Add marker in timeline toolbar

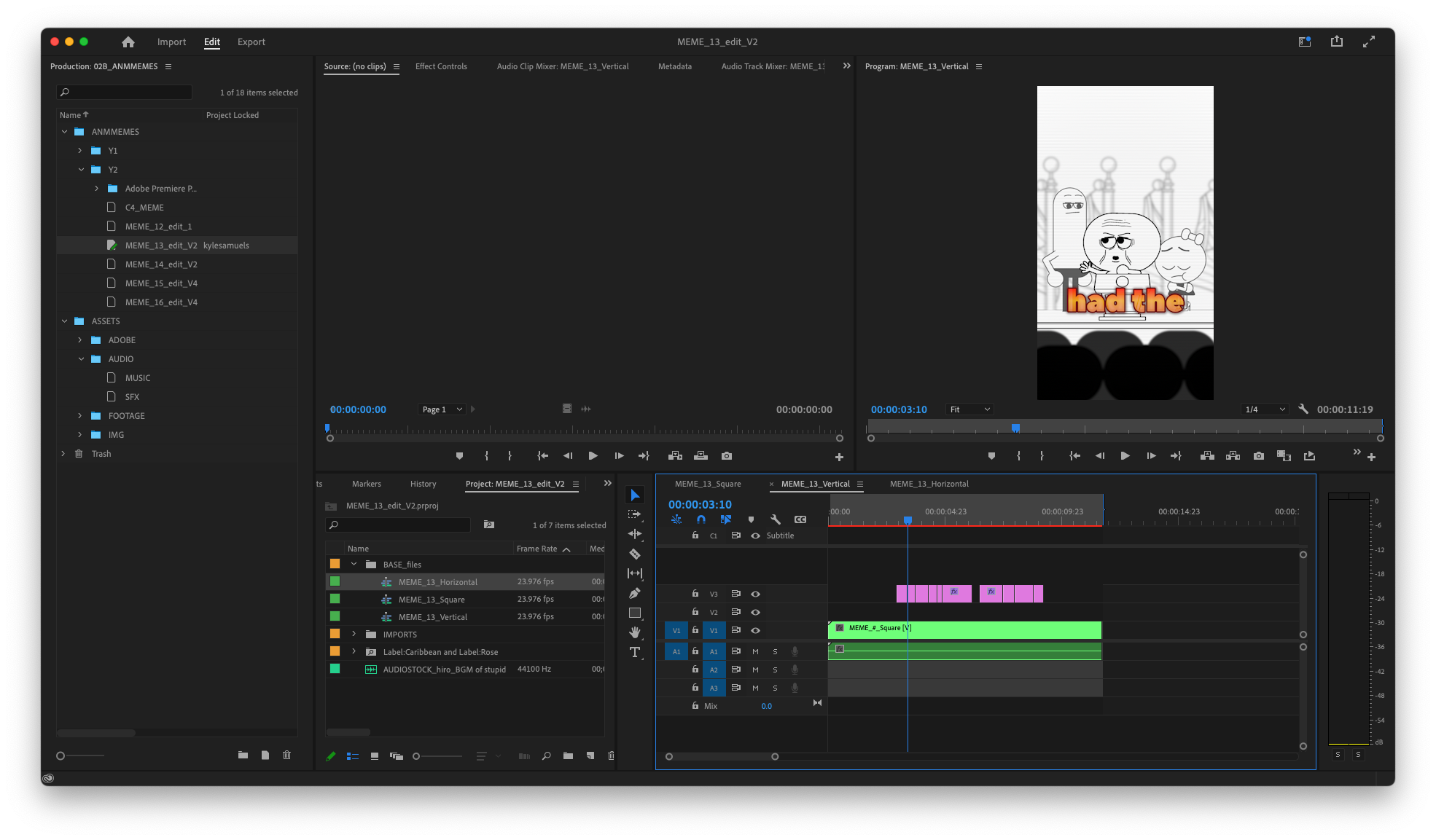pos(751,519)
